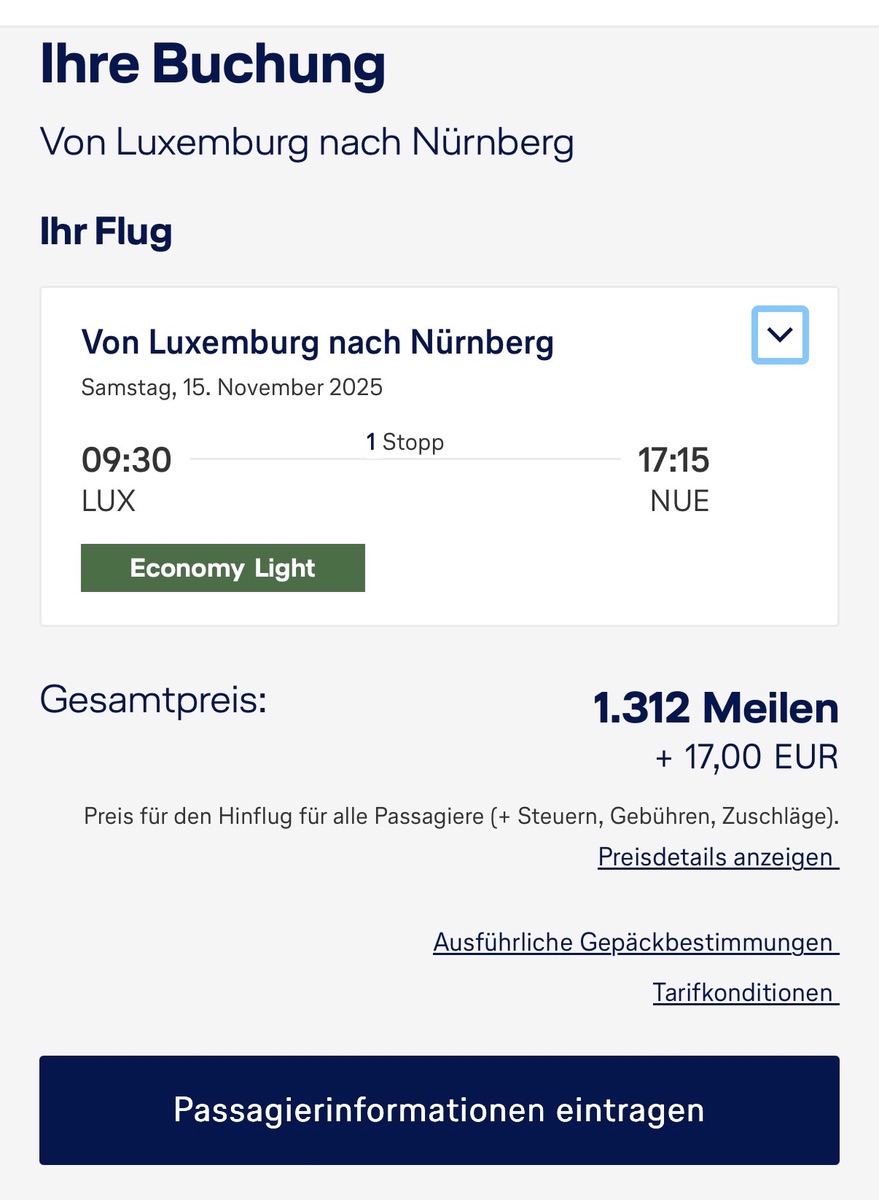Select the green Economy Light badge
This screenshot has height=1200, width=879.
click(223, 568)
